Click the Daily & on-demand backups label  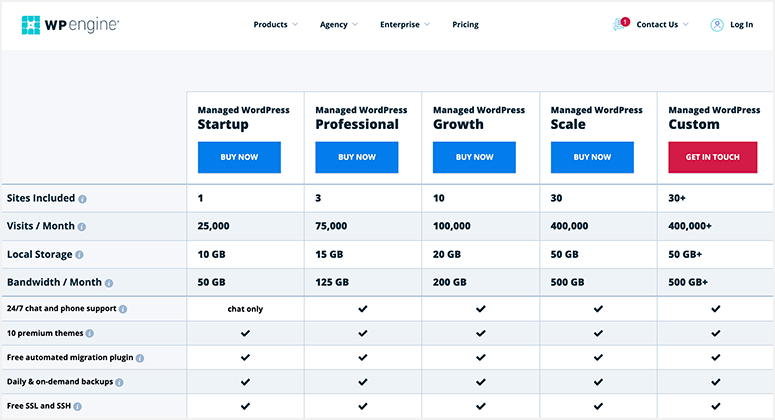(x=60, y=381)
